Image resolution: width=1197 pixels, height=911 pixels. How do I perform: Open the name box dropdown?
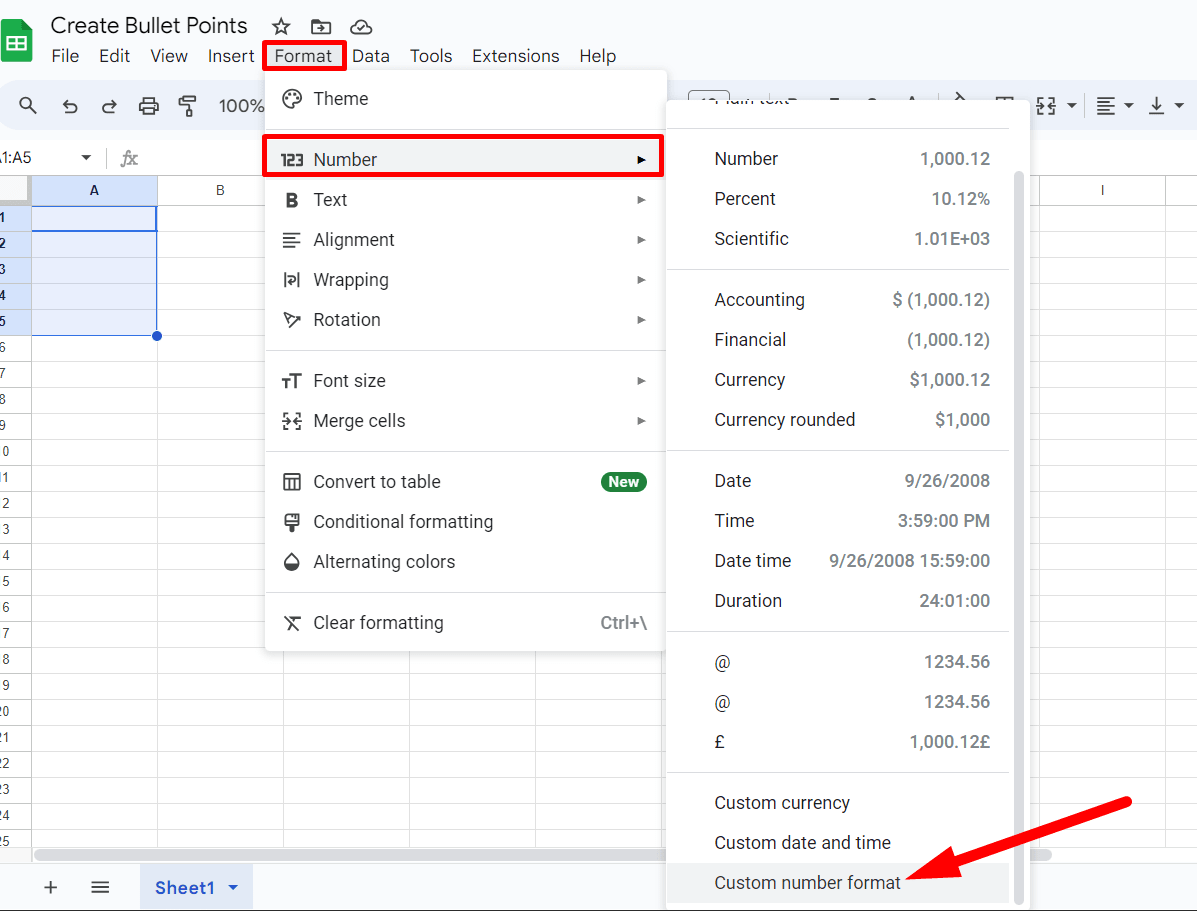click(x=85, y=157)
